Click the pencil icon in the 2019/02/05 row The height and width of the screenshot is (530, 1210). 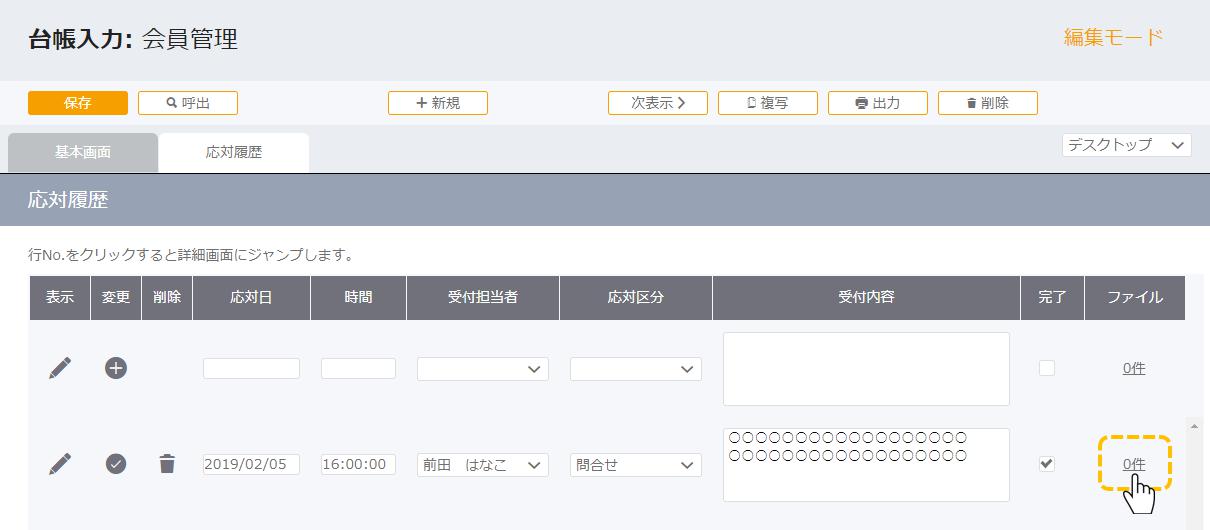(60, 464)
